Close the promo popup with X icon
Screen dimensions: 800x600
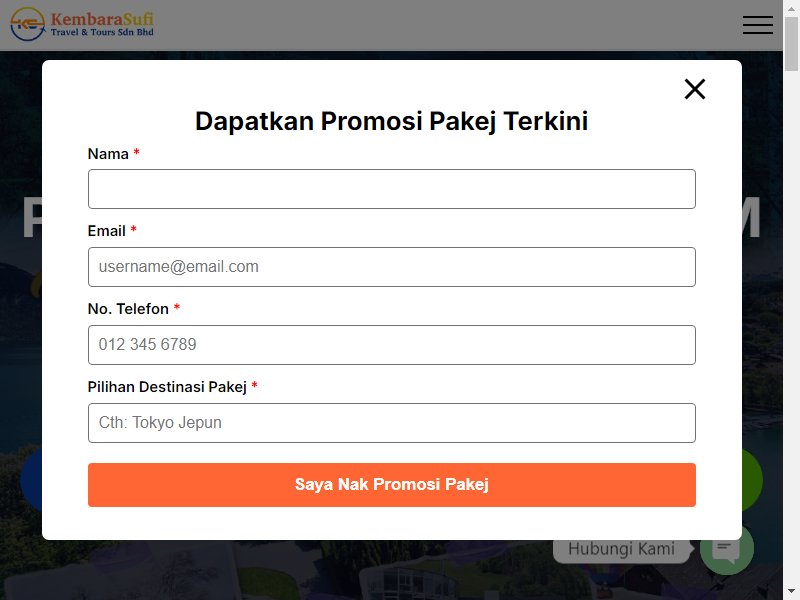coord(694,89)
